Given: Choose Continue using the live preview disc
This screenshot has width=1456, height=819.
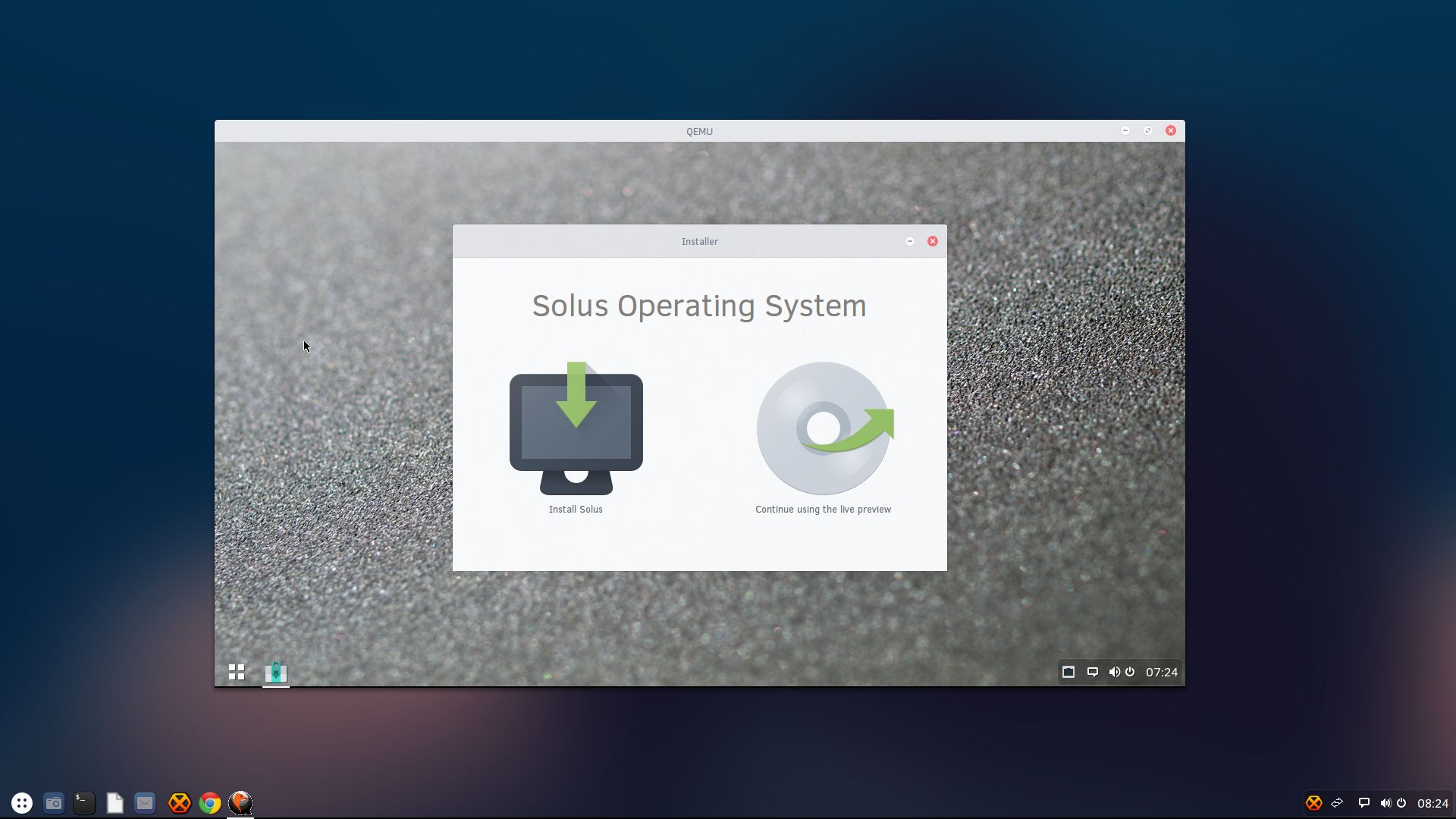Looking at the screenshot, I should [x=824, y=428].
